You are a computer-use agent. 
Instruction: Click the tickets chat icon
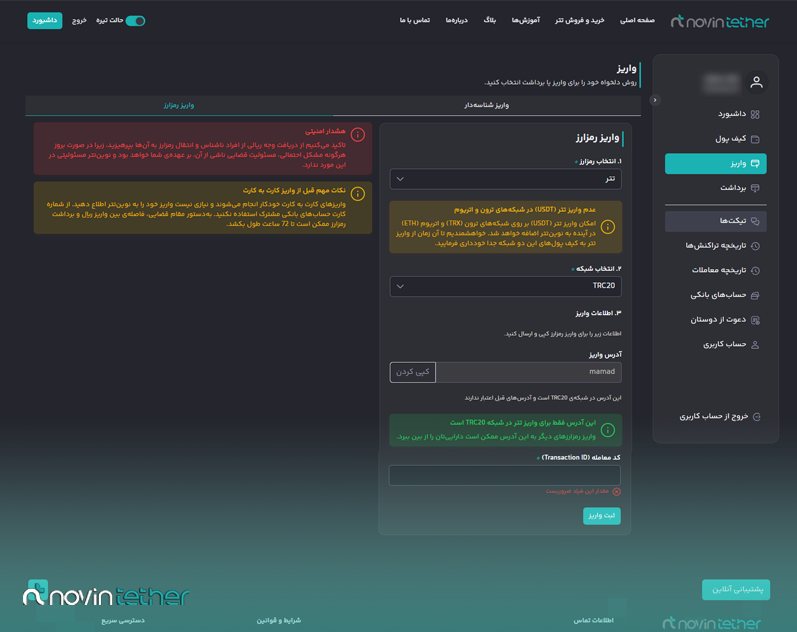click(x=755, y=221)
